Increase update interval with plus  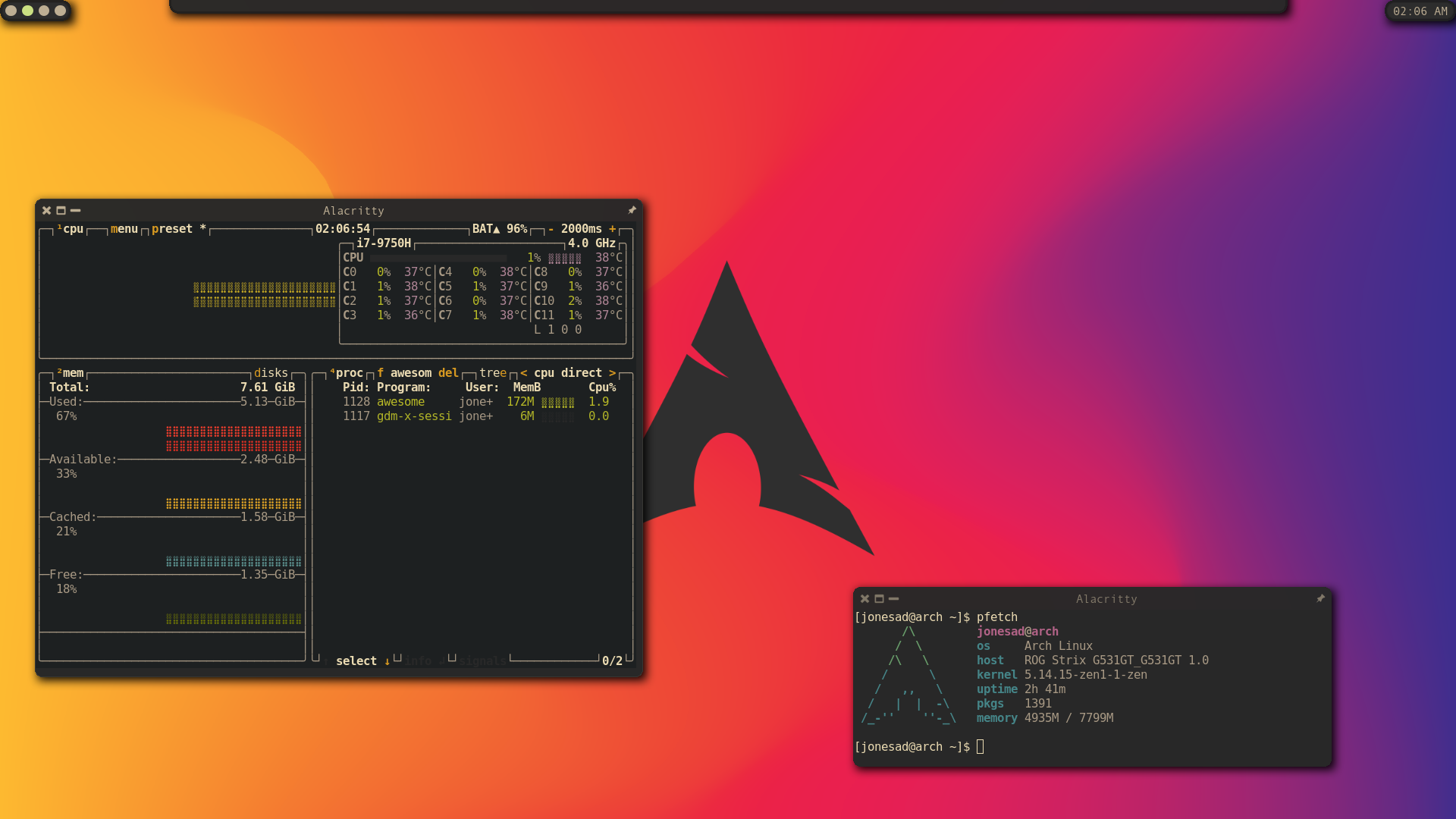[612, 229]
